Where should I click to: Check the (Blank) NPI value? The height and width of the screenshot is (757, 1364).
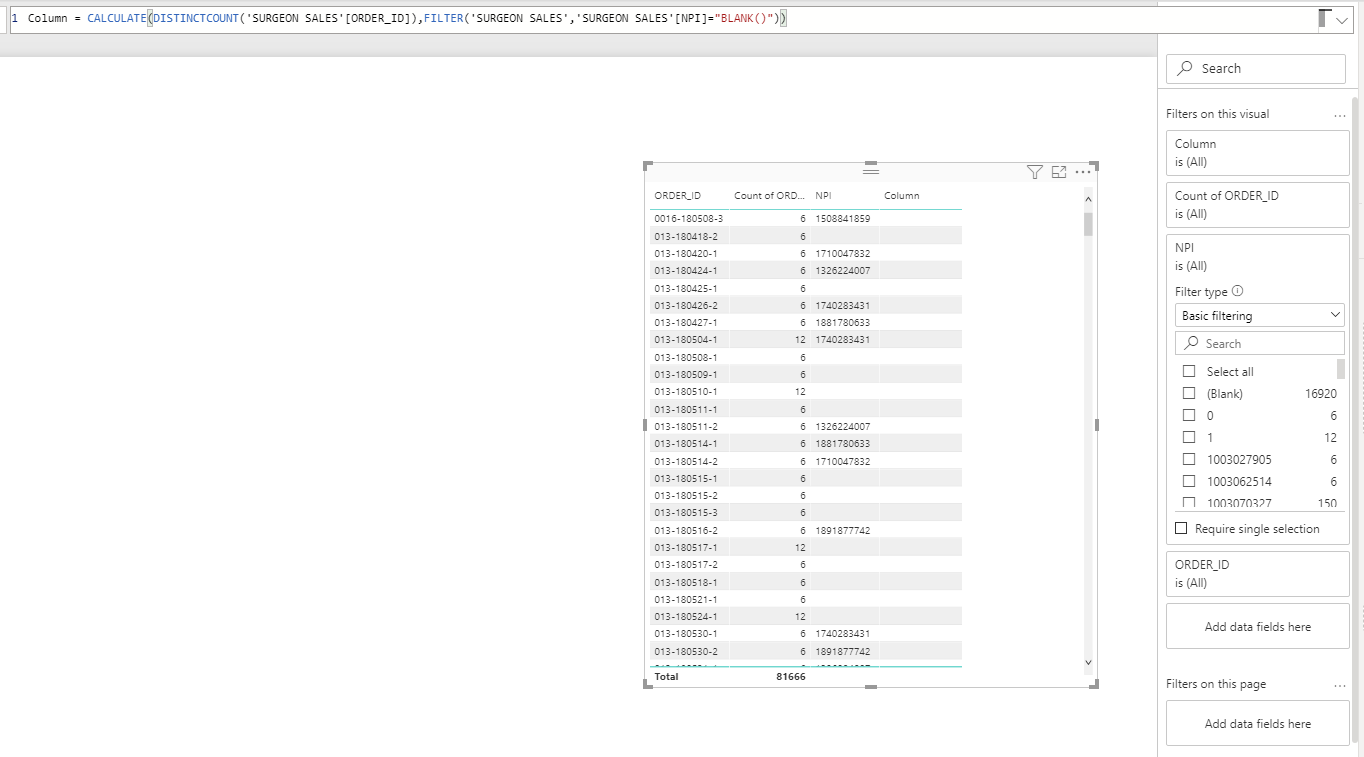(x=1189, y=393)
